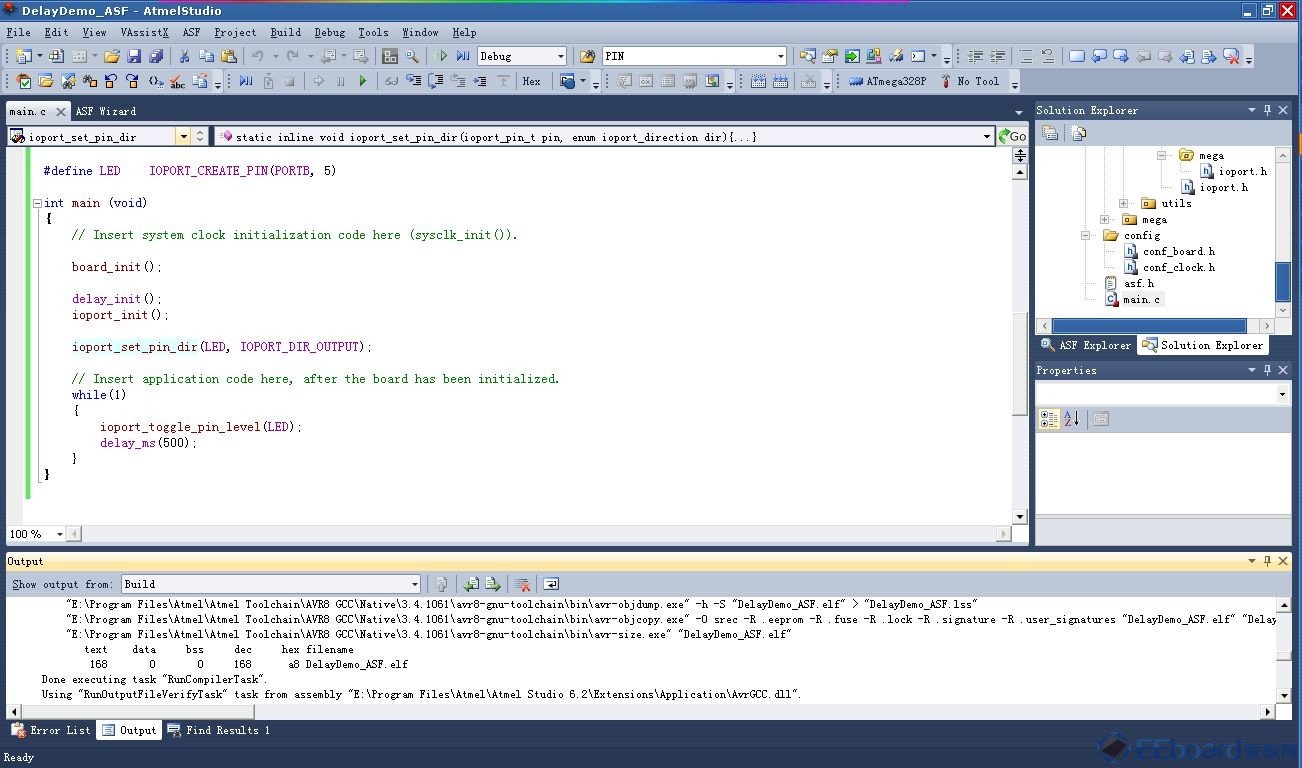Click the Go button in navigation bar
Image resolution: width=1302 pixels, height=768 pixels.
coord(1012,136)
